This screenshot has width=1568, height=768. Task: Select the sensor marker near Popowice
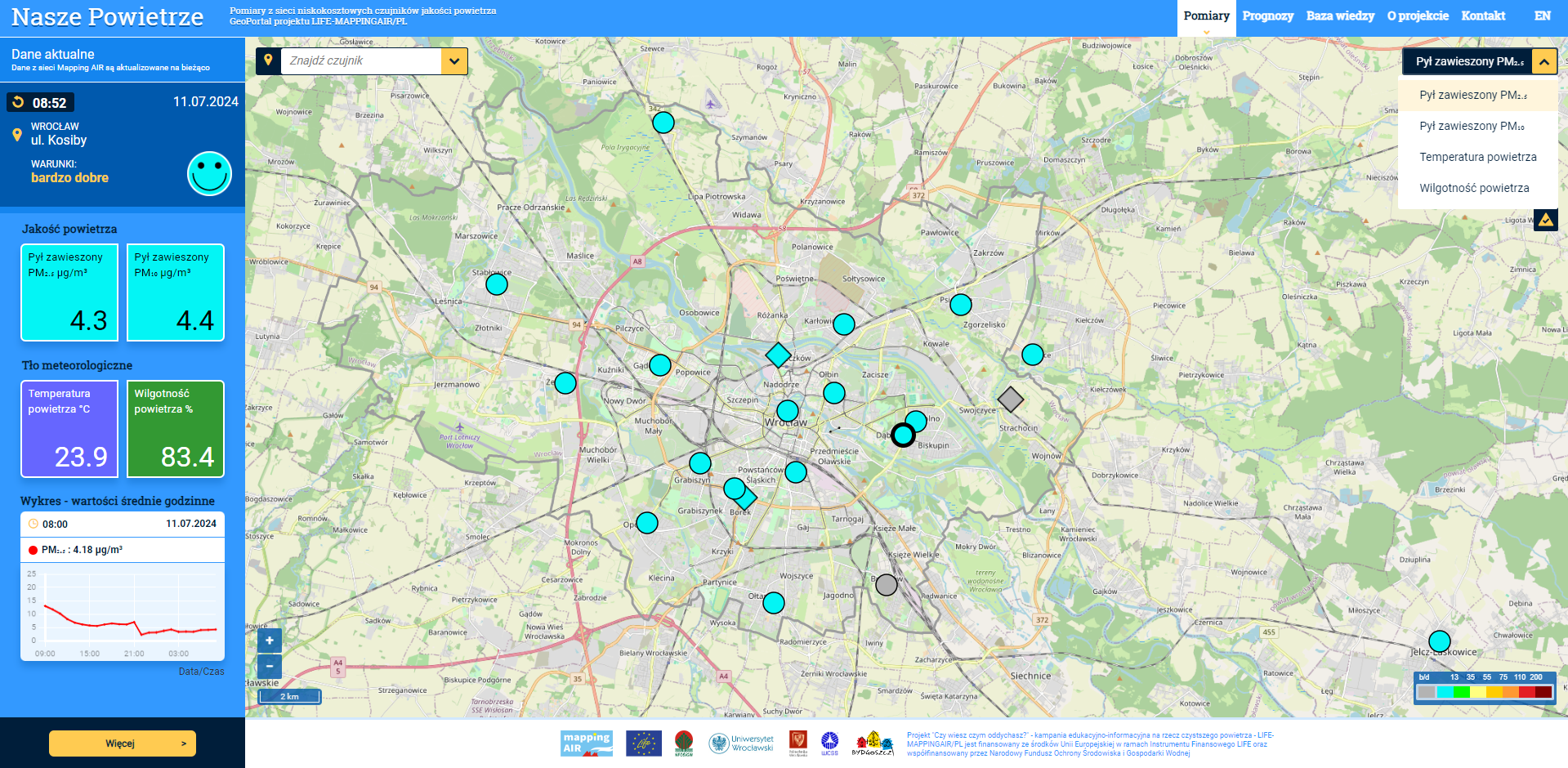click(x=660, y=365)
